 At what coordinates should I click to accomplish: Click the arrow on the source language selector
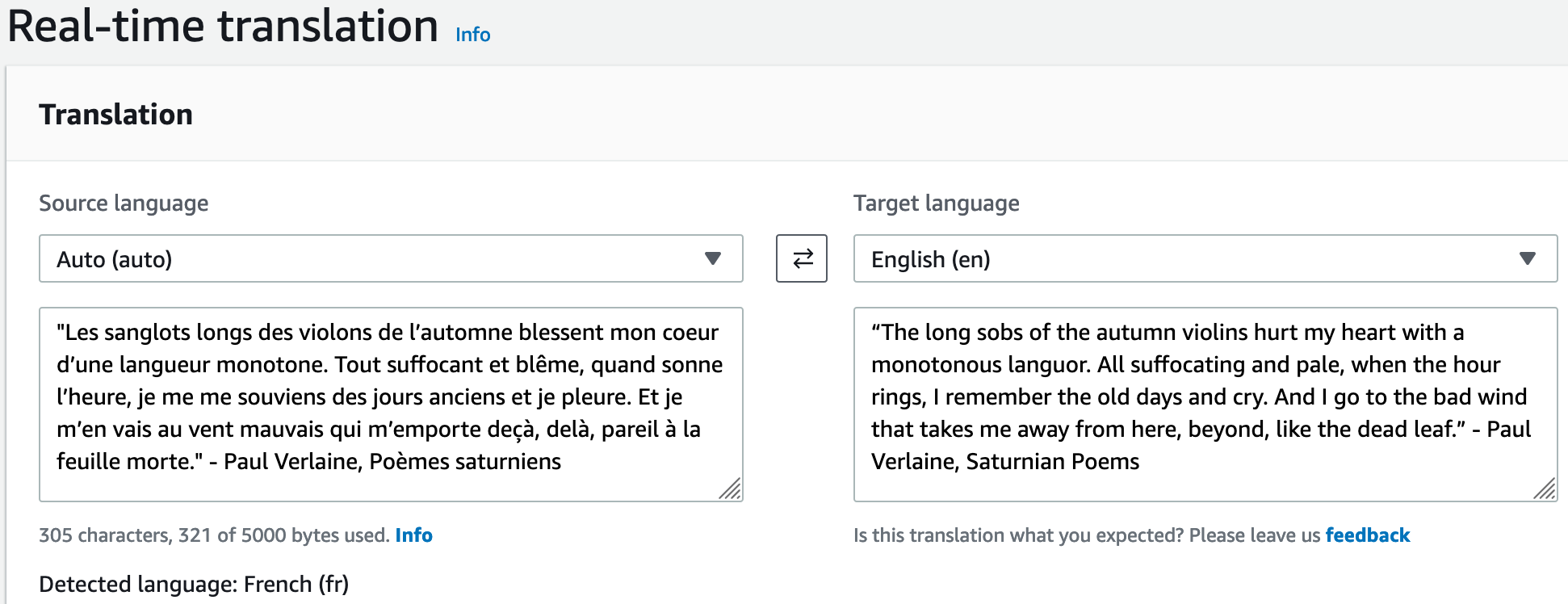point(712,258)
